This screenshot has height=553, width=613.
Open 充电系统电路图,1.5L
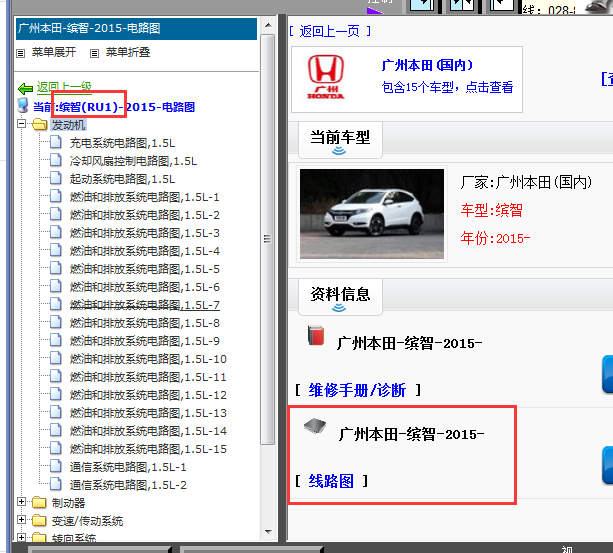point(122,143)
